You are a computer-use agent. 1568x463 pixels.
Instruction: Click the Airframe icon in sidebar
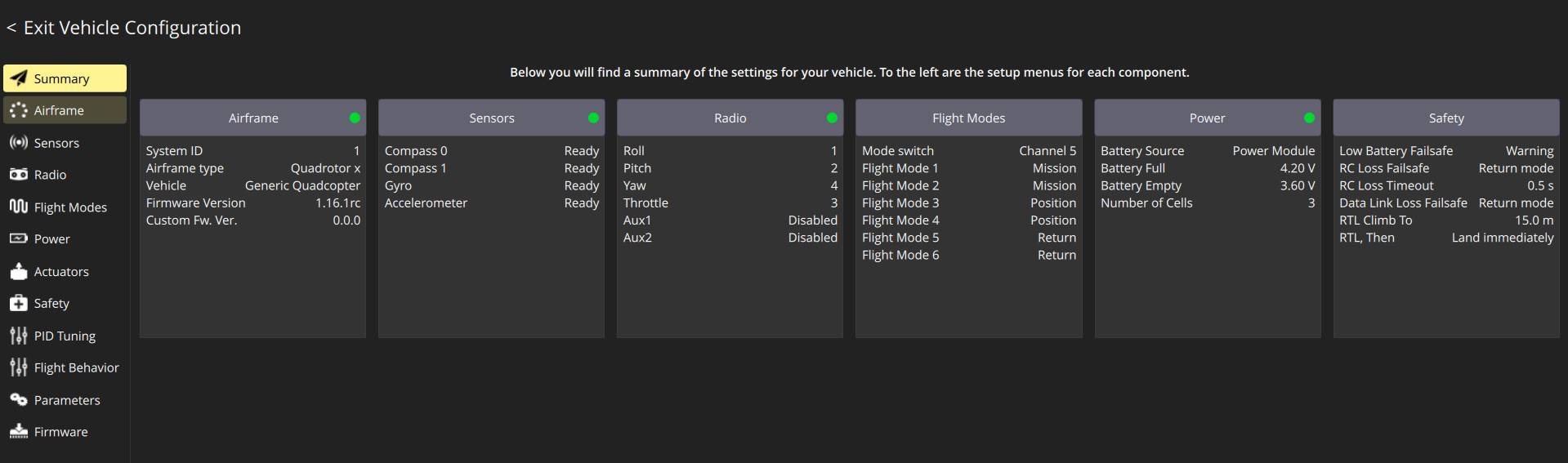tap(18, 110)
